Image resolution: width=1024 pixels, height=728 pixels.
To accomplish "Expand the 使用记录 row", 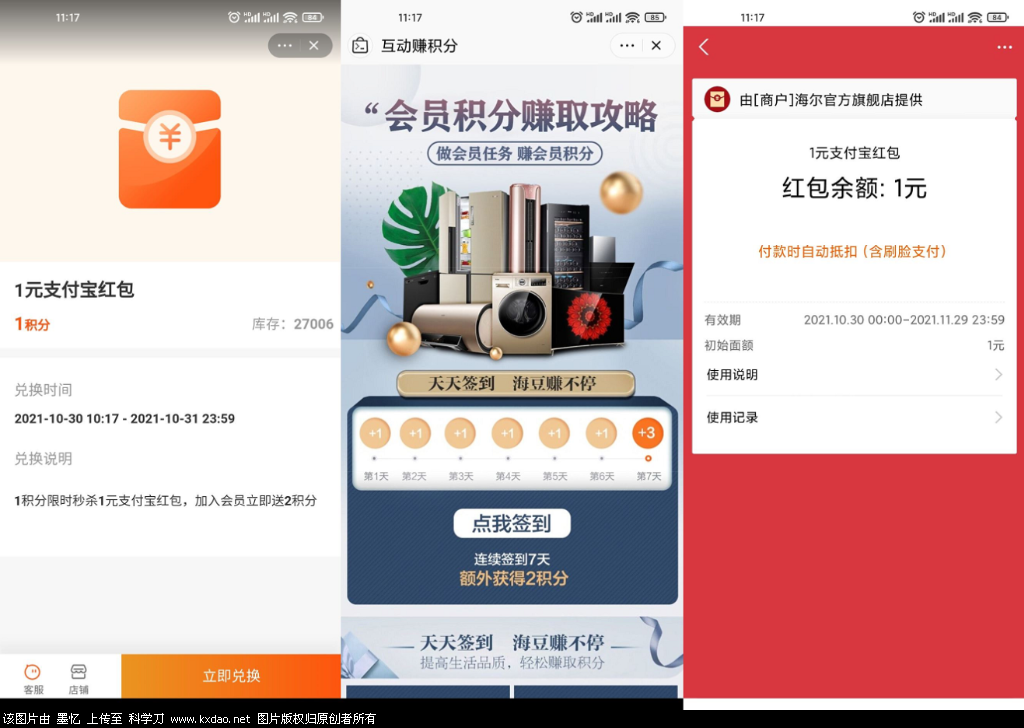I will click(x=854, y=417).
